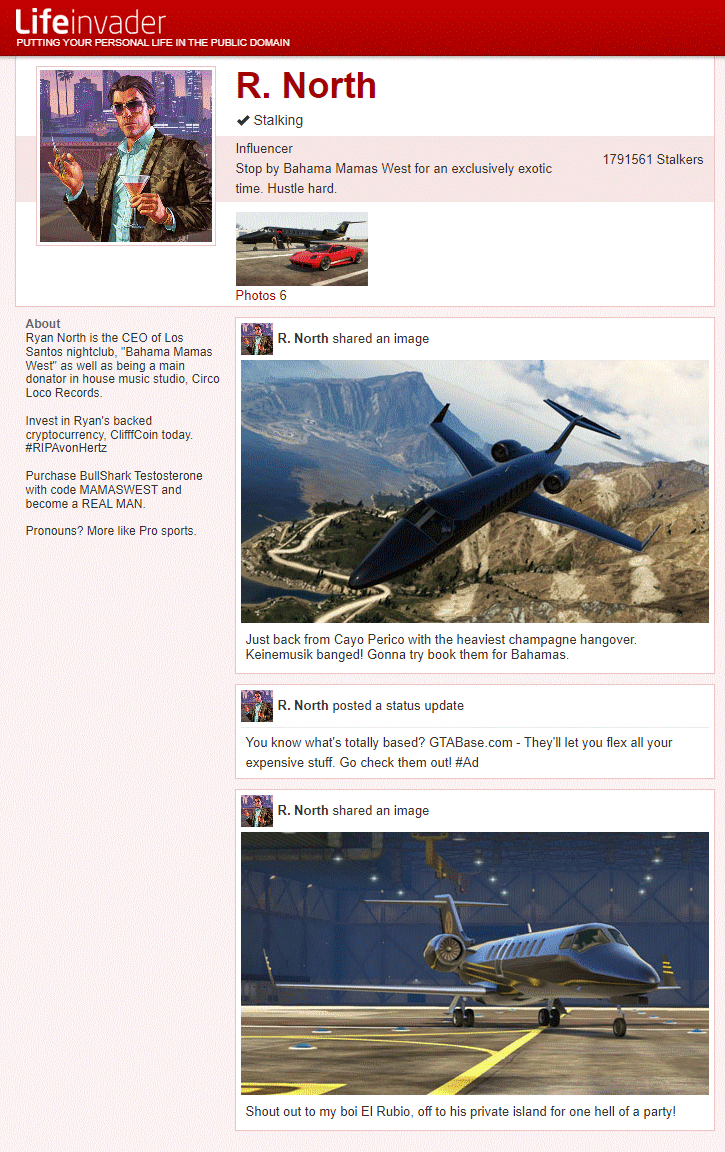Open R. North name on status update post

[x=303, y=706]
